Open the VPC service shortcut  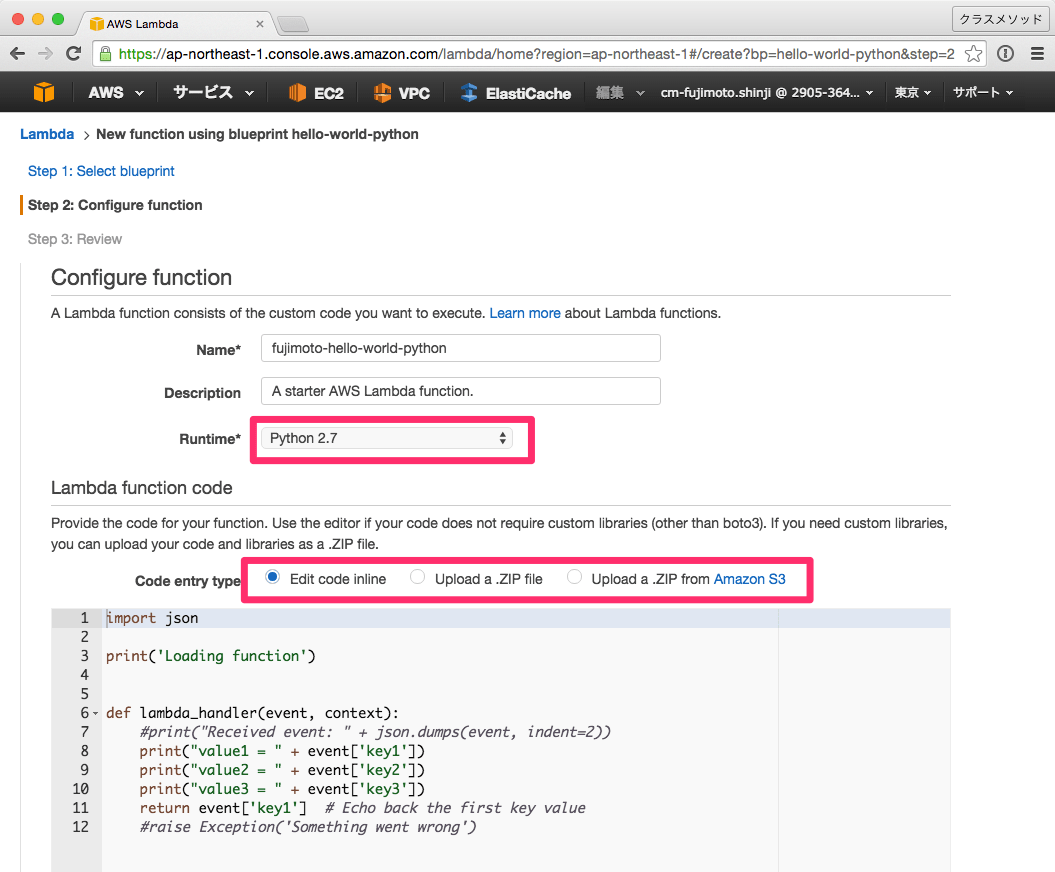coord(401,93)
